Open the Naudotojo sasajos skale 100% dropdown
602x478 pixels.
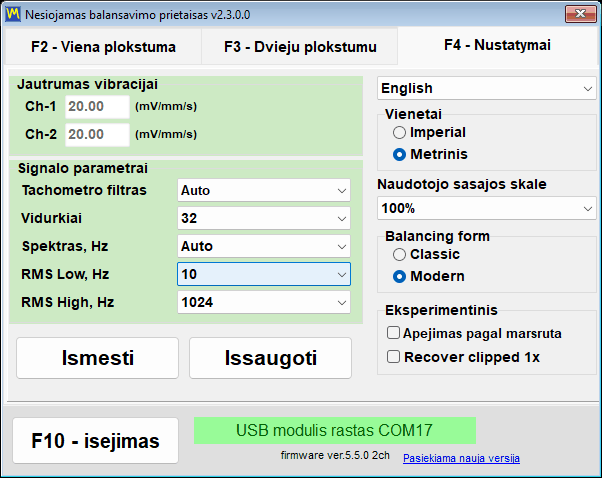click(487, 208)
